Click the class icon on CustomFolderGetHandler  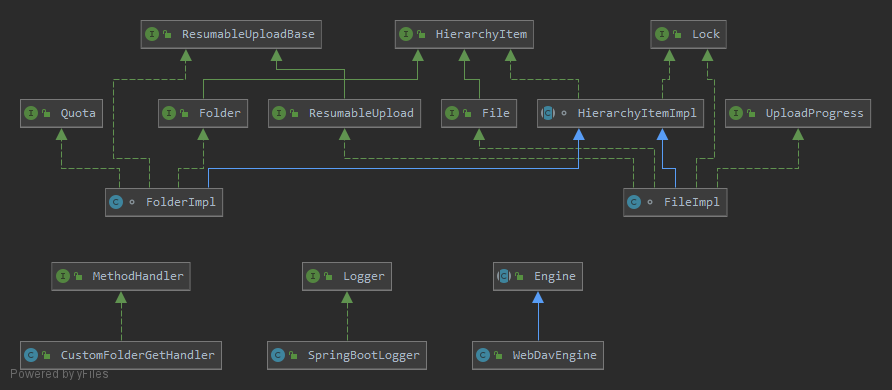click(x=31, y=355)
